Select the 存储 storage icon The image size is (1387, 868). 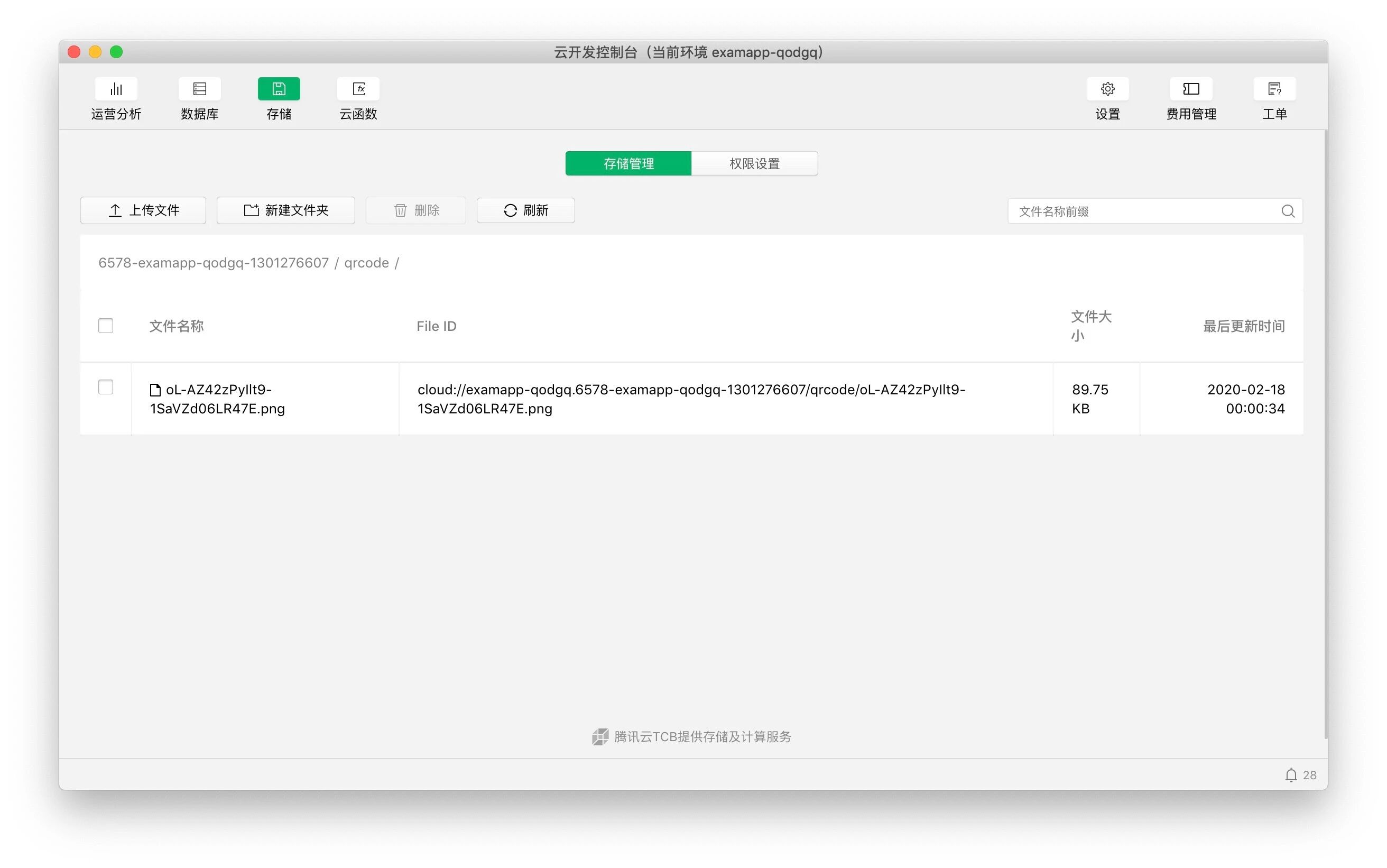coord(279,89)
